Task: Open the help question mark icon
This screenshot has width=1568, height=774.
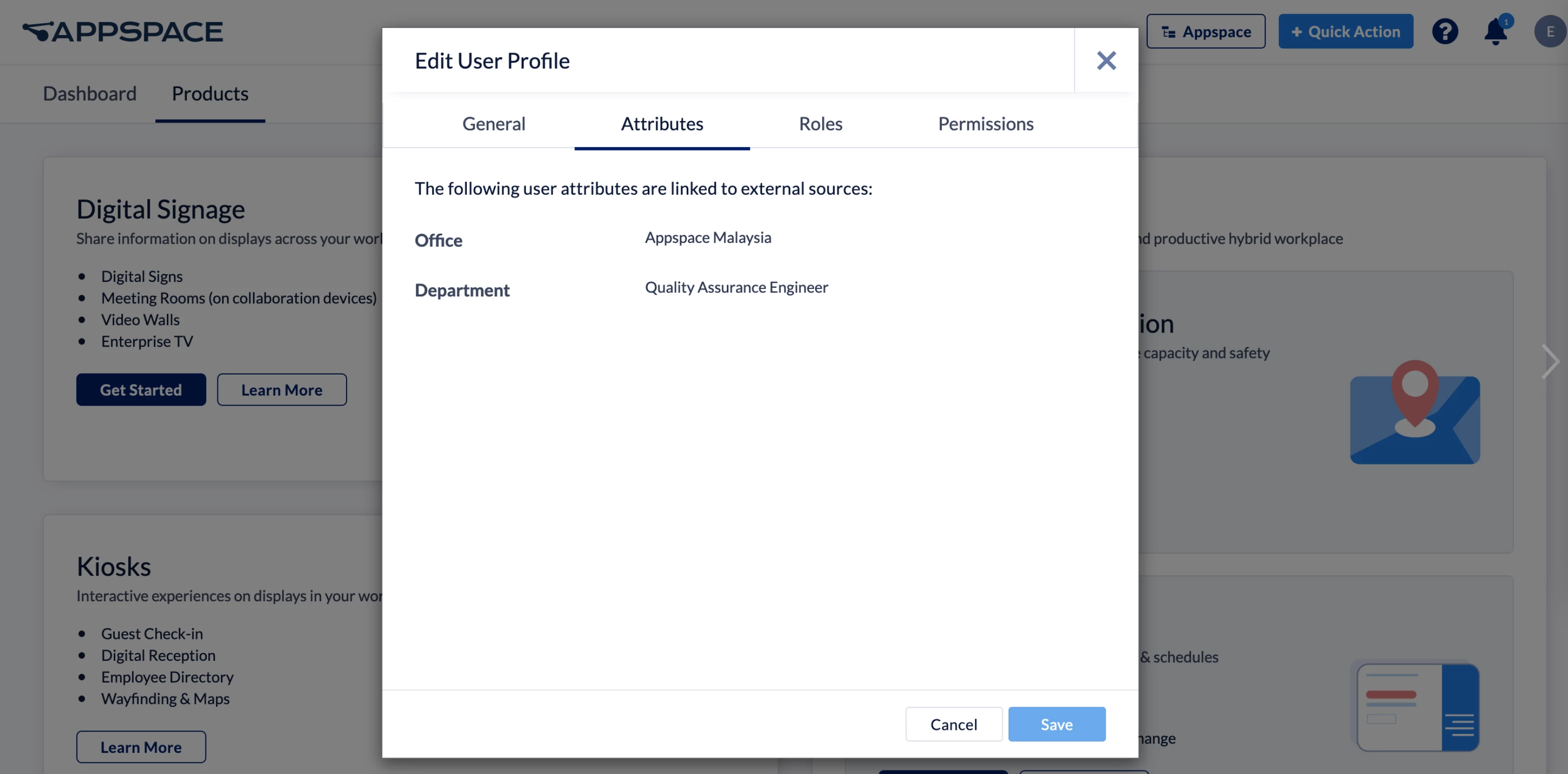Action: coord(1444,32)
